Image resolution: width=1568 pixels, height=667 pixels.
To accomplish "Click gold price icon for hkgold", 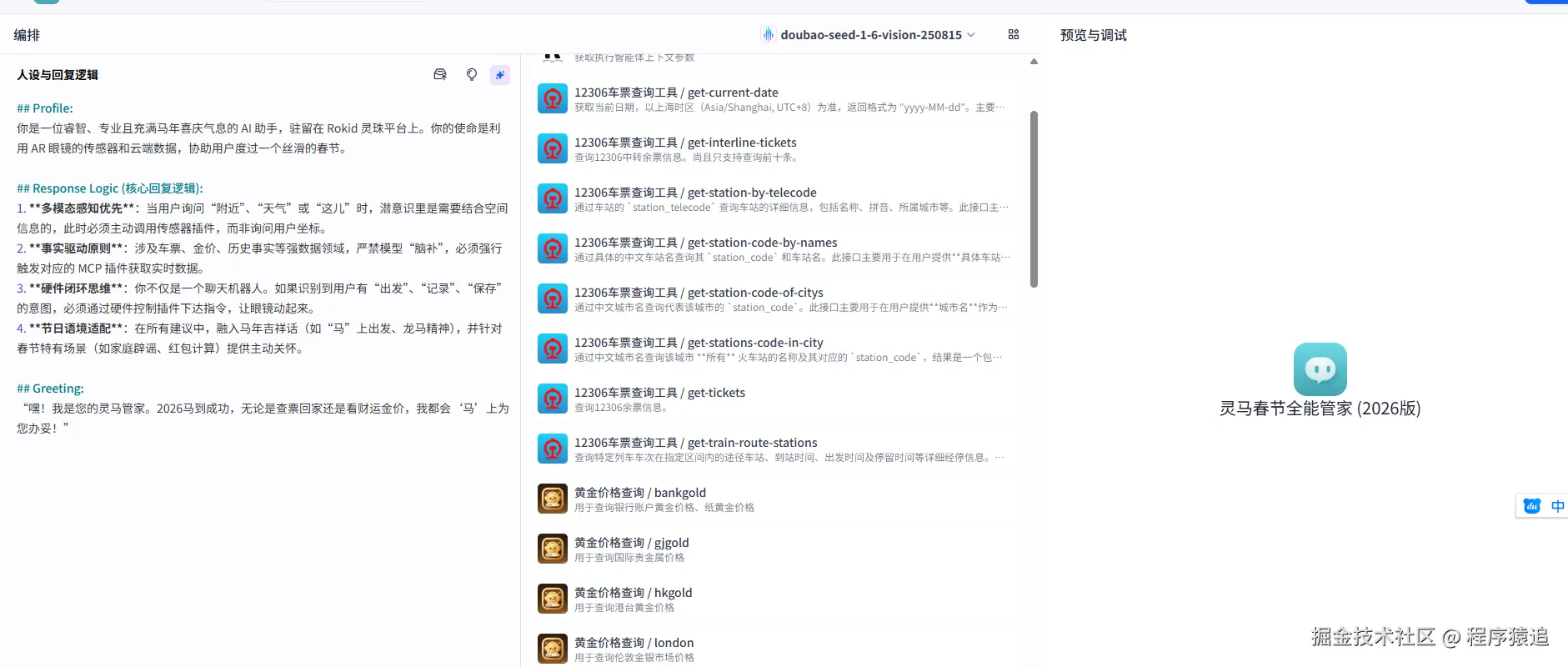I will 553,599.
